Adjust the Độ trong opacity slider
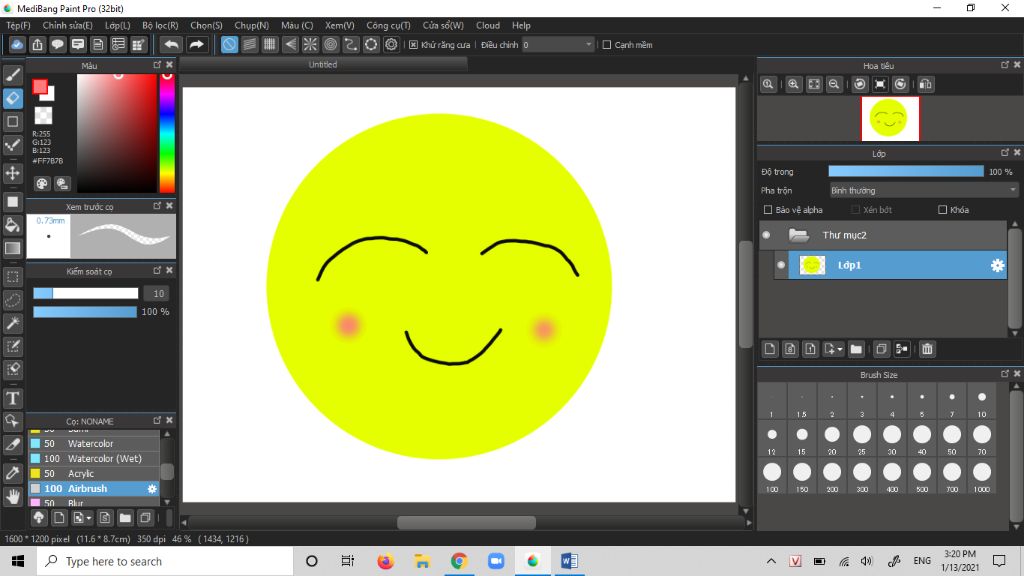Viewport: 1024px width, 576px height. pyautogui.click(x=906, y=172)
